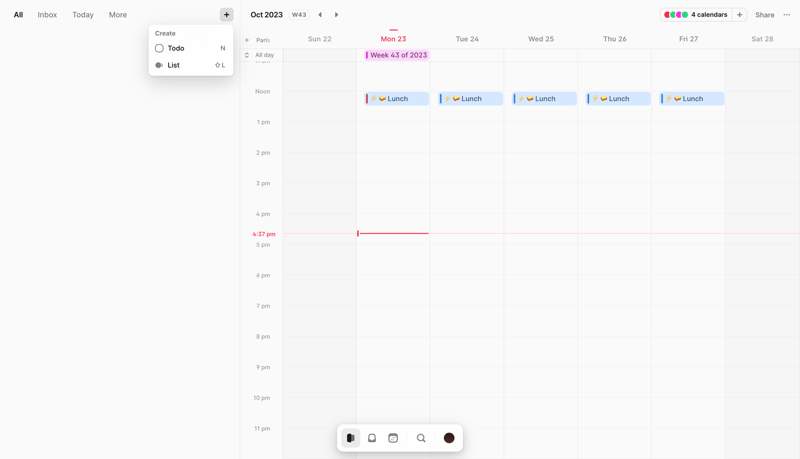Select the Tue 24 day header
The width and height of the screenshot is (800, 459).
tap(467, 39)
